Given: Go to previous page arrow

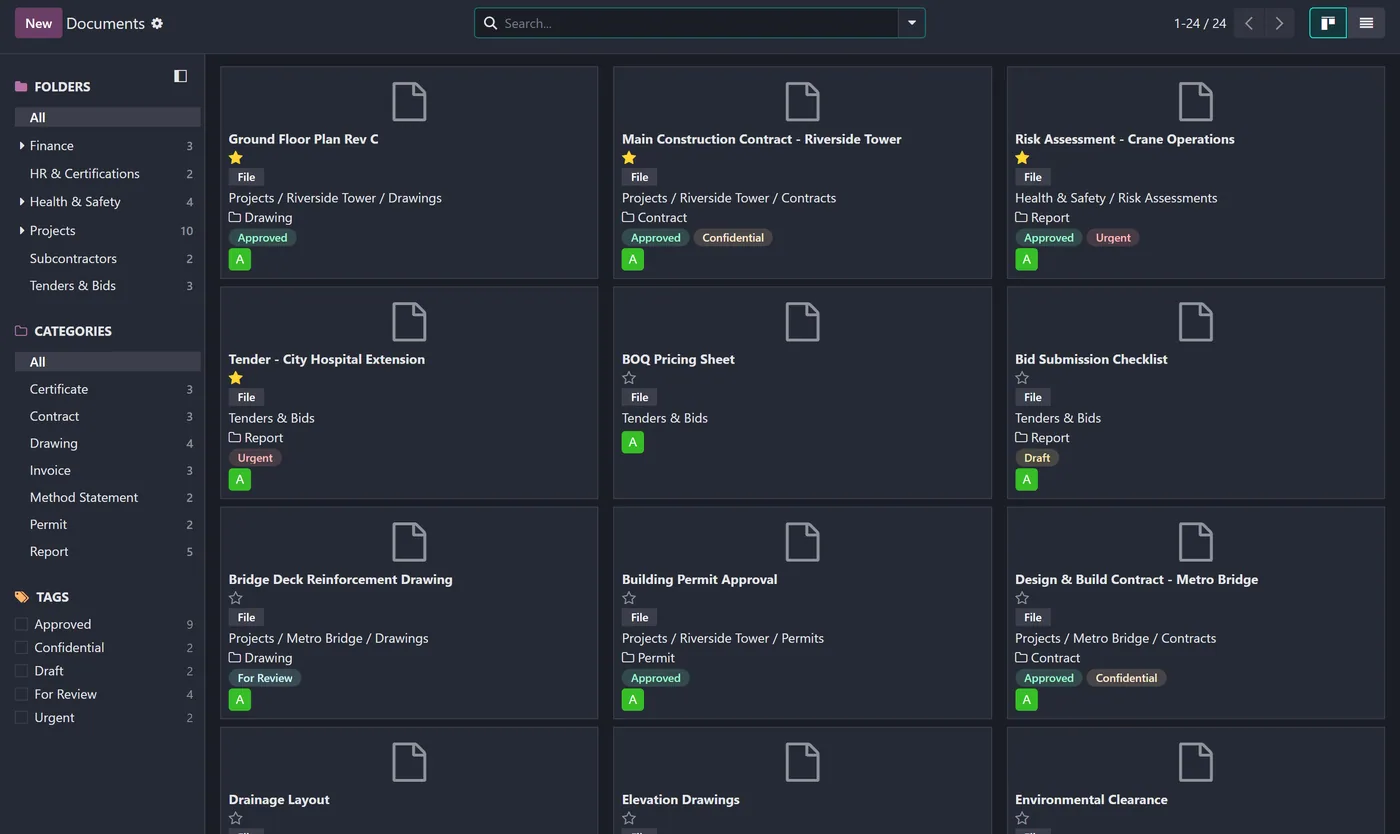Looking at the screenshot, I should (x=1249, y=23).
